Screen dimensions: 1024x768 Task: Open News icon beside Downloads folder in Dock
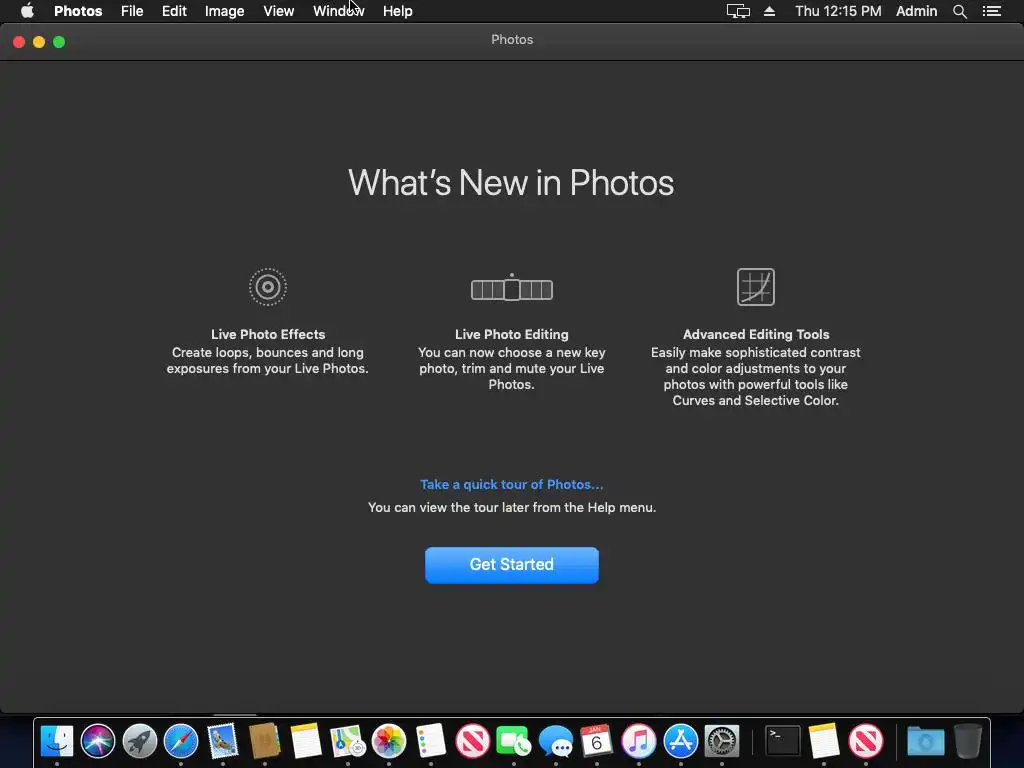[866, 741]
